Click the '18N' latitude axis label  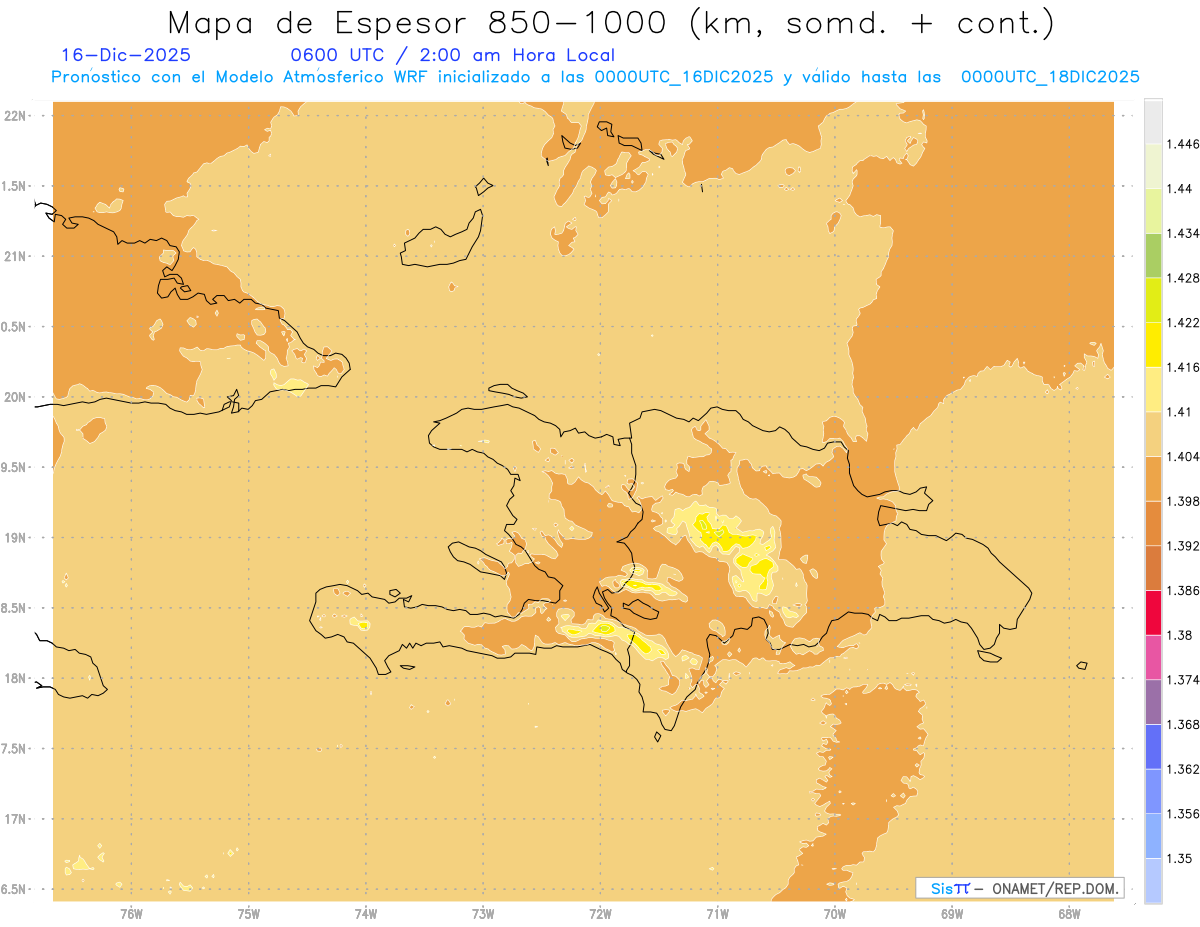click(16, 678)
